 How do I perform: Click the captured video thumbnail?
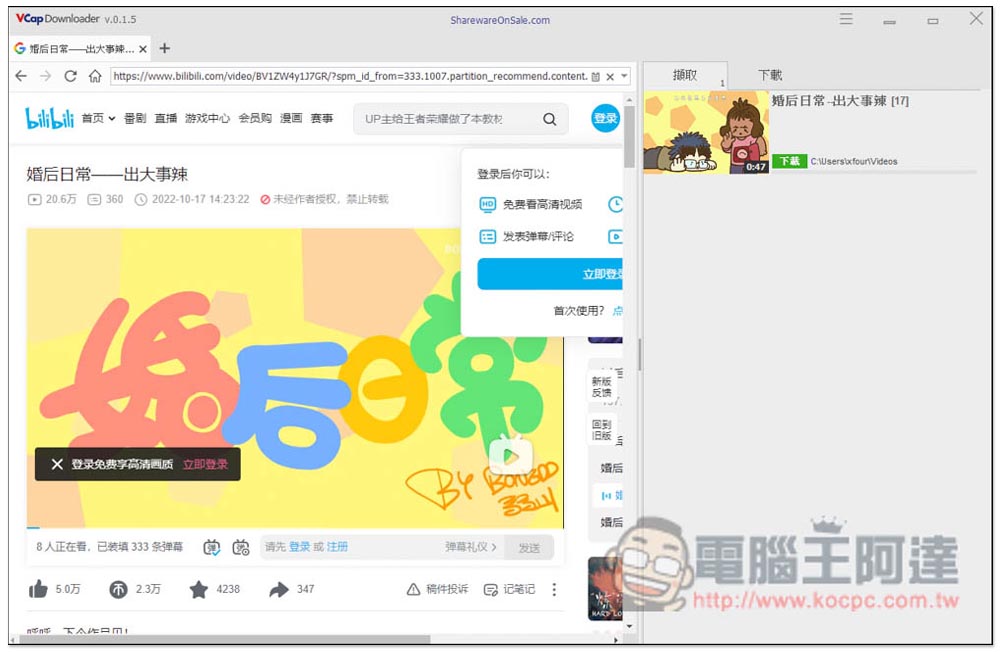[x=706, y=132]
